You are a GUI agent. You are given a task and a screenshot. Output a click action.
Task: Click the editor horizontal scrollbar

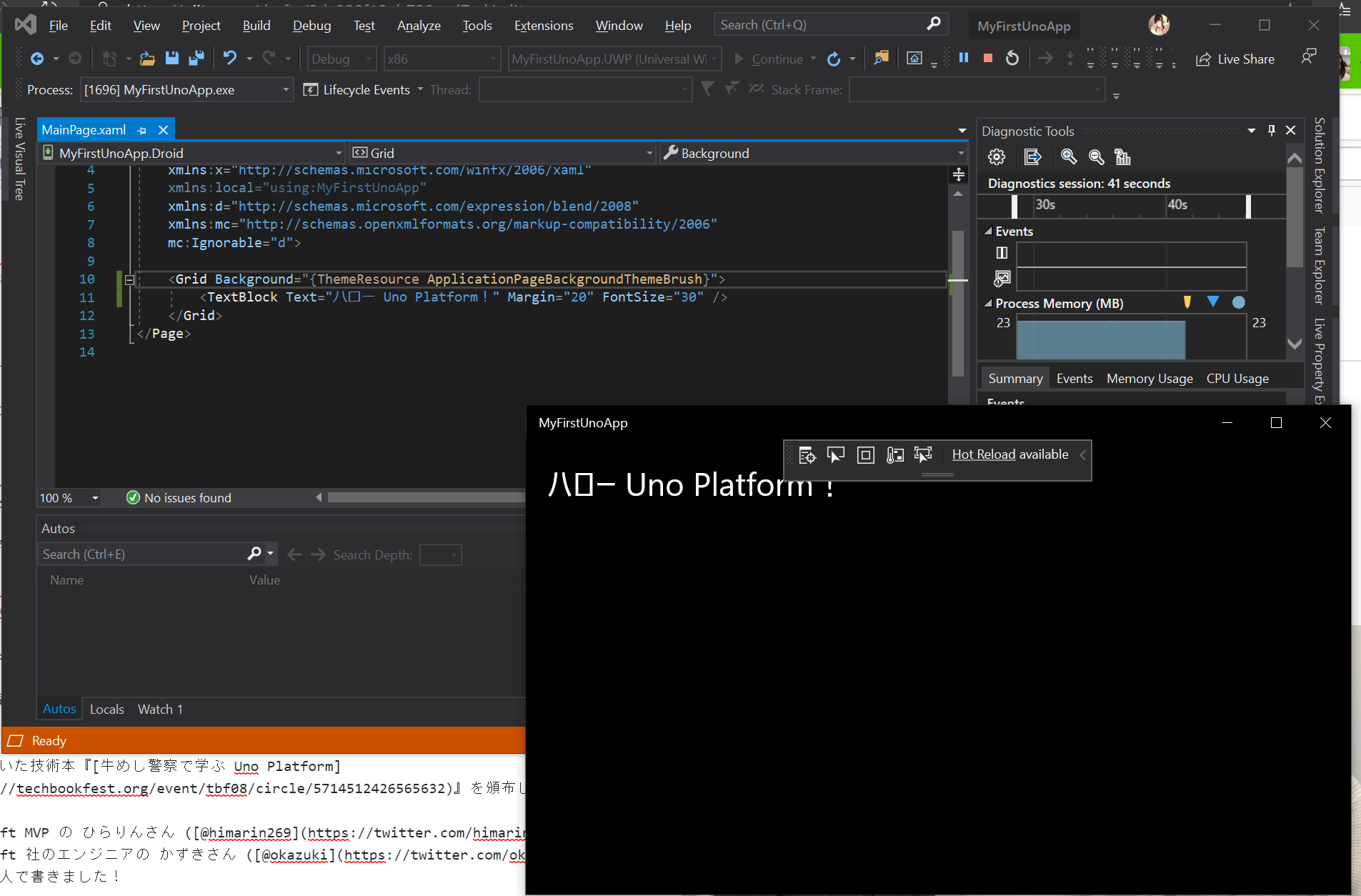click(426, 497)
